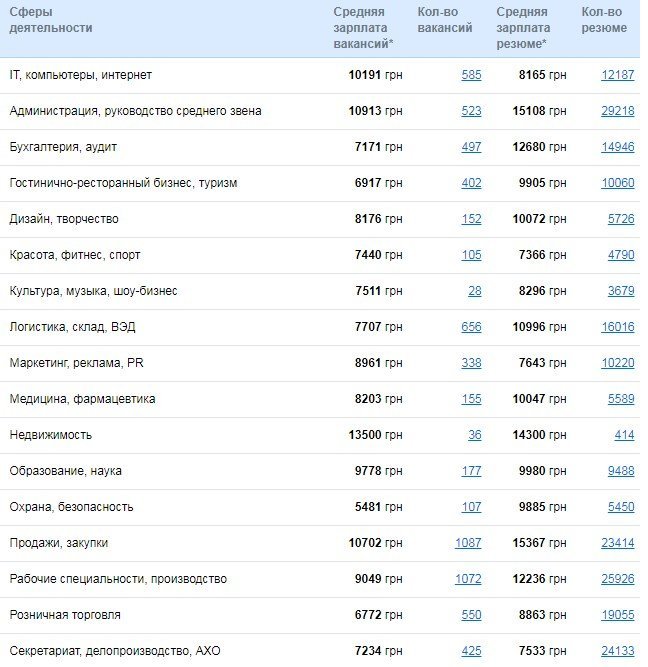The image size is (648, 667).
Task: Click 10060 resumes for Гостинично-ресторанный бизнес
Action: coord(617,183)
